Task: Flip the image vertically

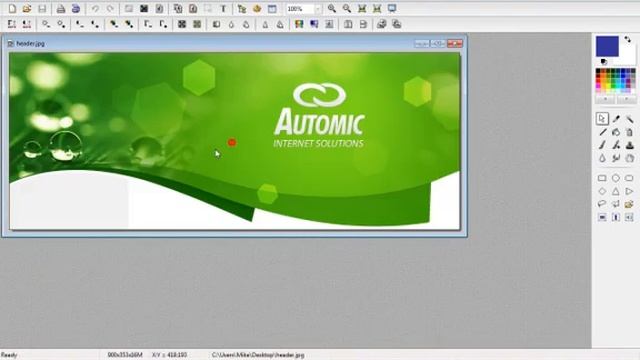Action: click(363, 24)
